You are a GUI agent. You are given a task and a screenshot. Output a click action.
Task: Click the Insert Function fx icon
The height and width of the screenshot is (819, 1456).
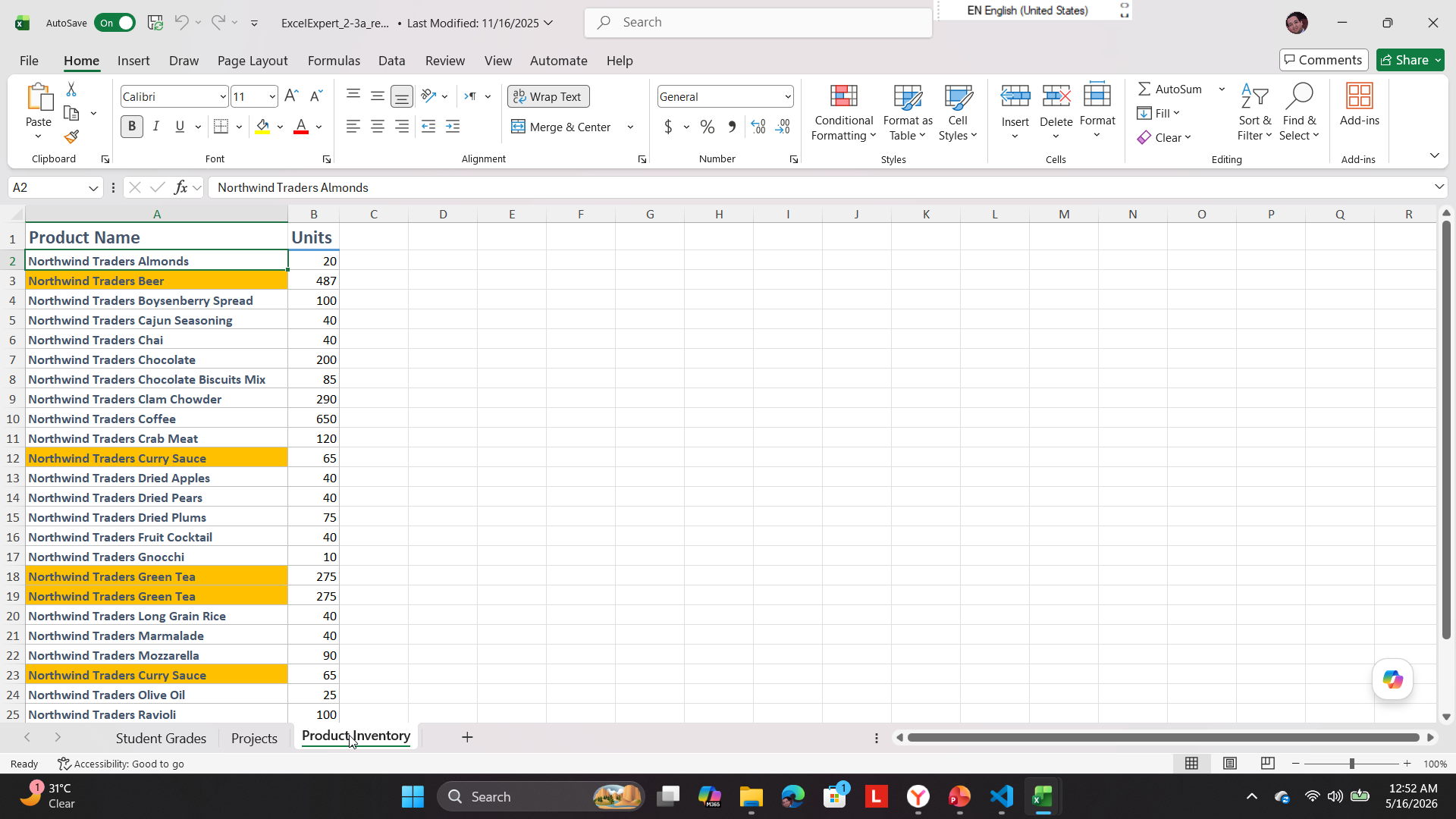click(x=180, y=187)
